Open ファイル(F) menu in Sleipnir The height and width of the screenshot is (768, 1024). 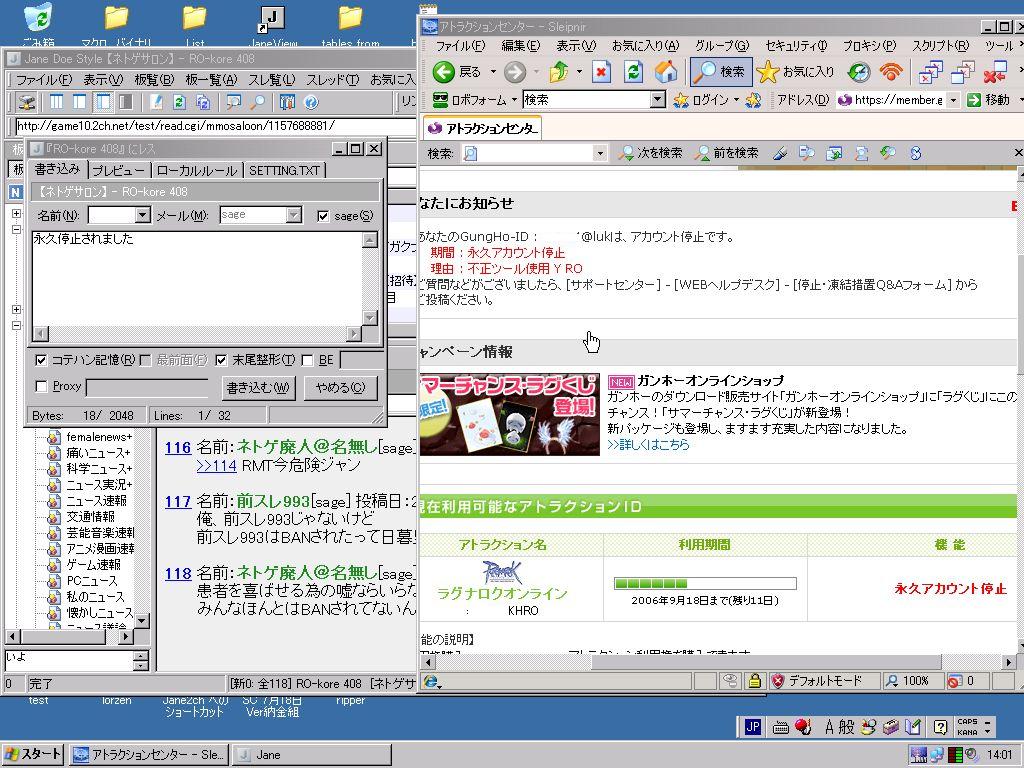(460, 46)
